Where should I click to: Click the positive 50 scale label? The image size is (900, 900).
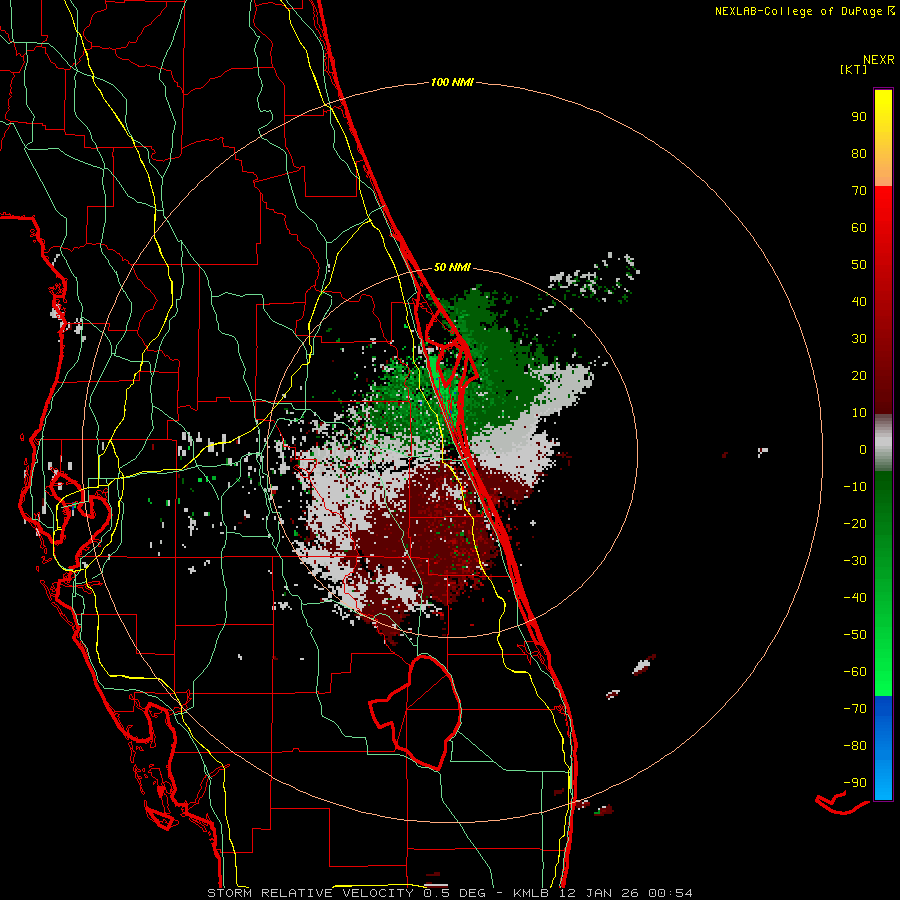859,265
